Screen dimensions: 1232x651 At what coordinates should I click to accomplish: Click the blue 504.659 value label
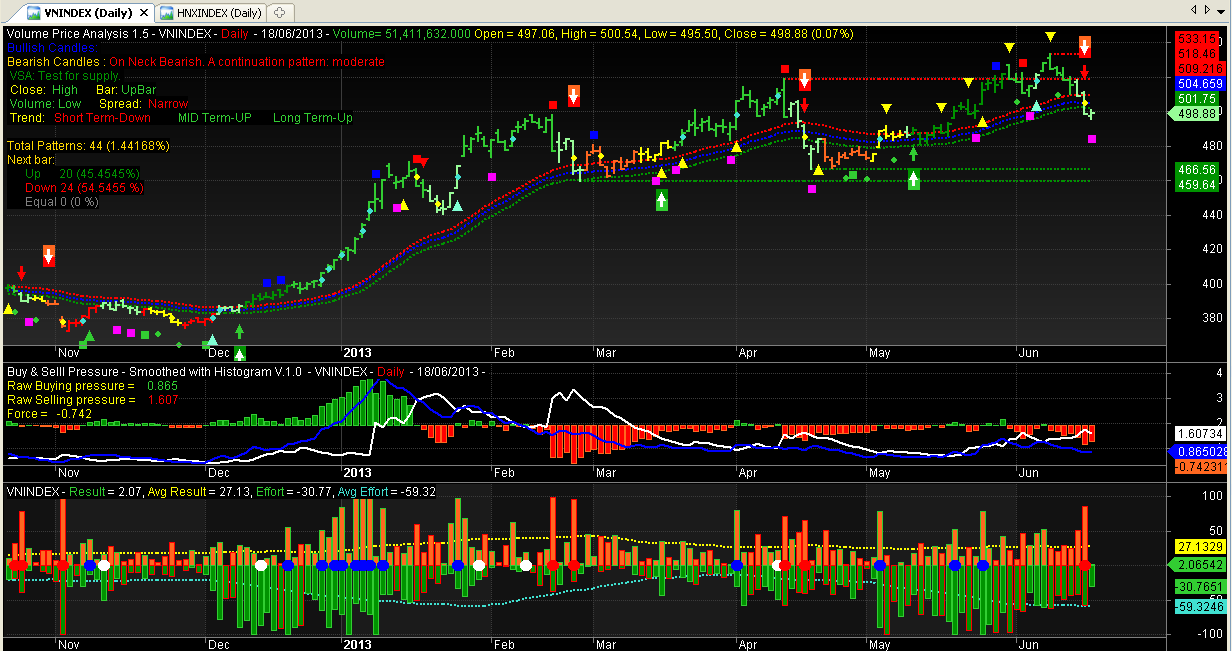[1199, 83]
